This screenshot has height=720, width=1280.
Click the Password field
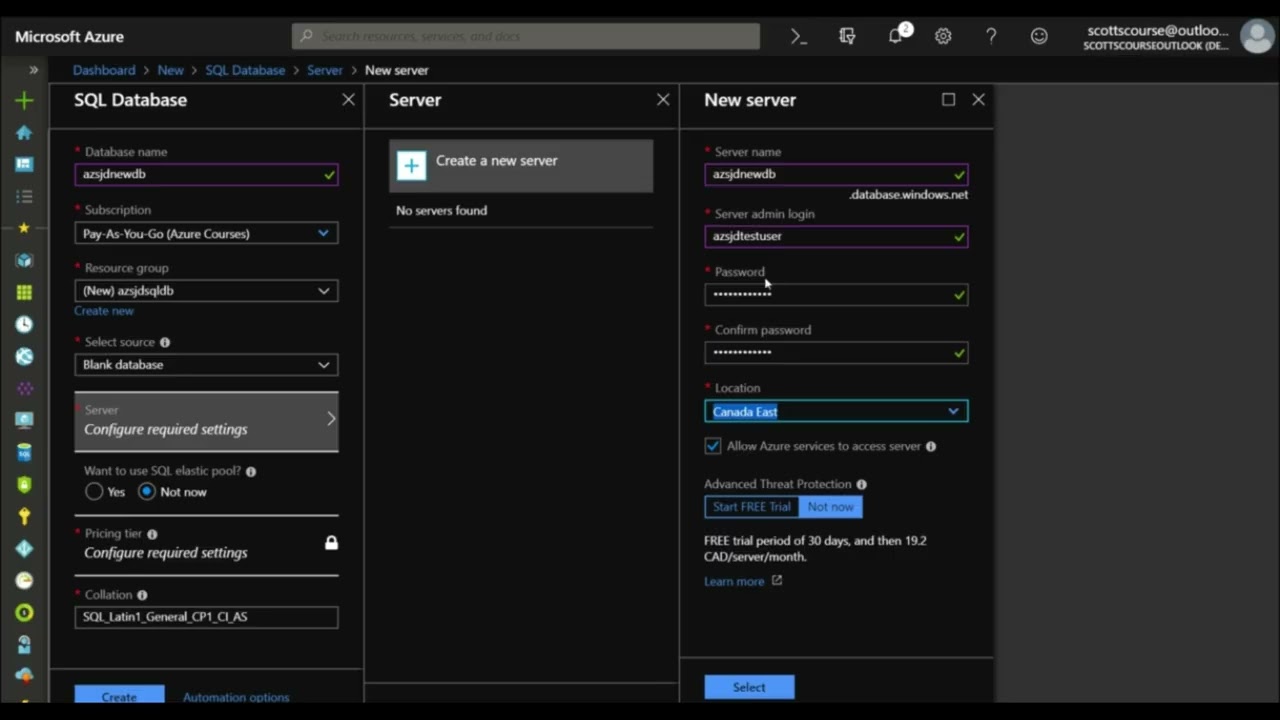836,294
